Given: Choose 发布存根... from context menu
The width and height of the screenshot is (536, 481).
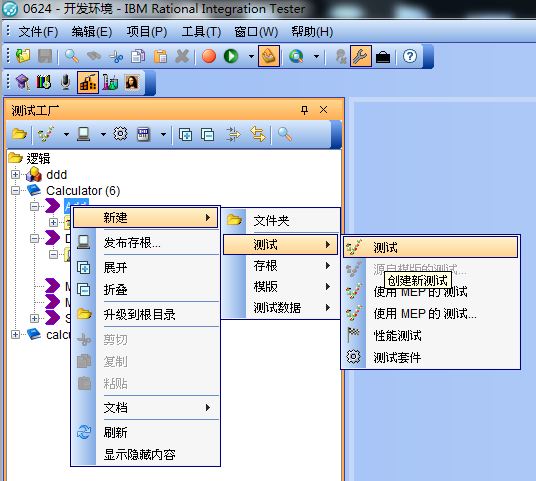Looking at the screenshot, I should click(x=146, y=243).
